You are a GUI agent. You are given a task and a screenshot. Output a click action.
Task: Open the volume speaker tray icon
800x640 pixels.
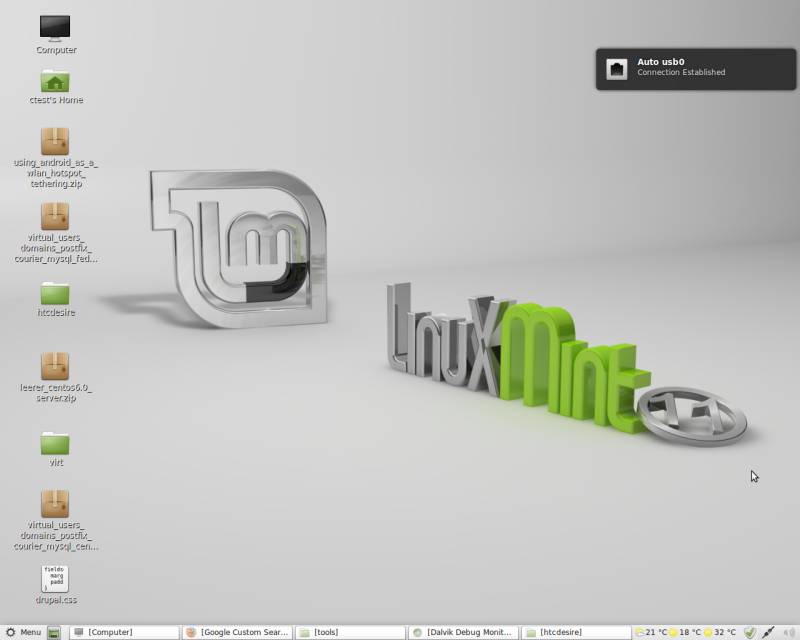point(788,633)
